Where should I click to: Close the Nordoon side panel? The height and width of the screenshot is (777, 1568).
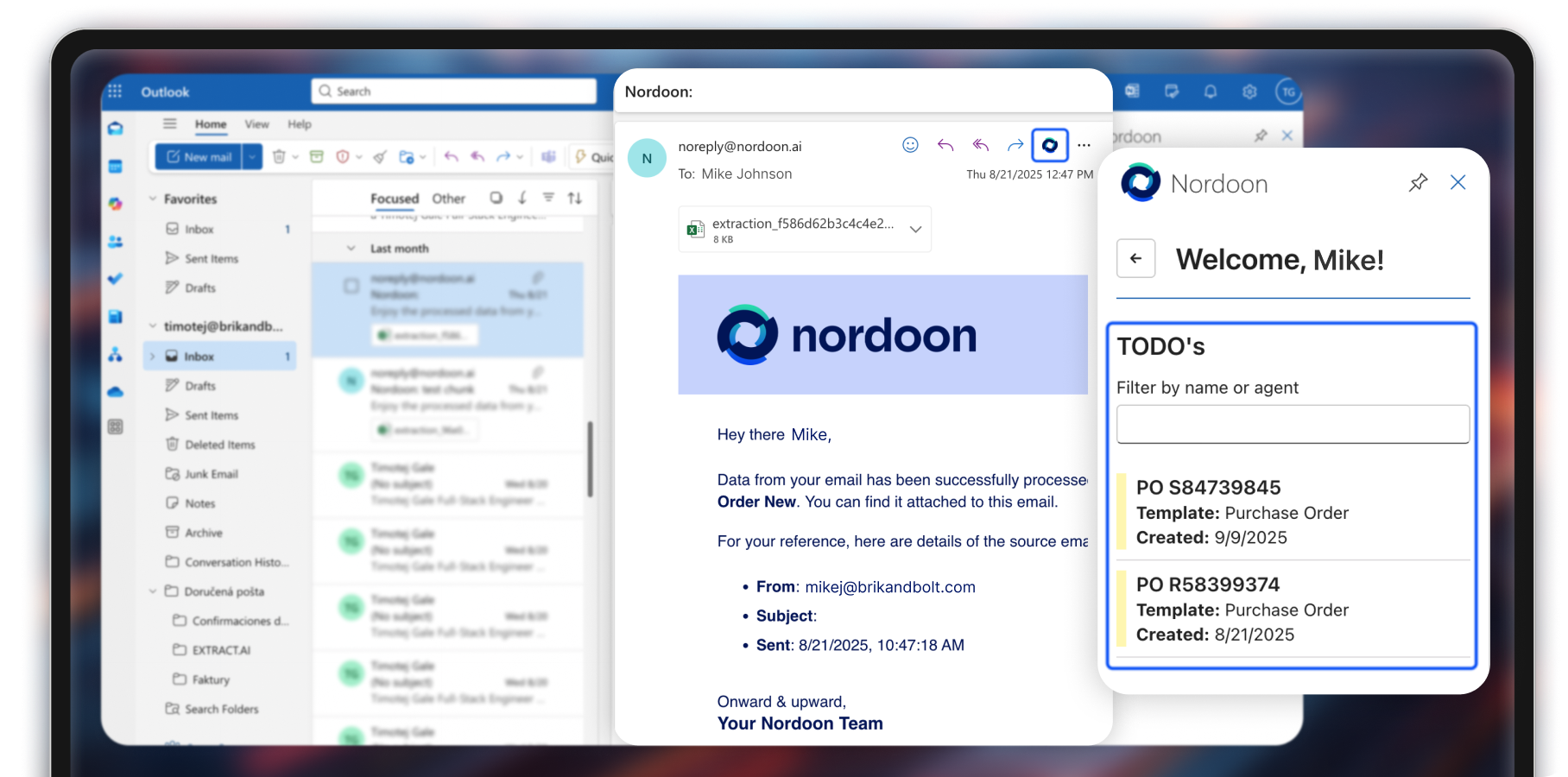pos(1458,182)
